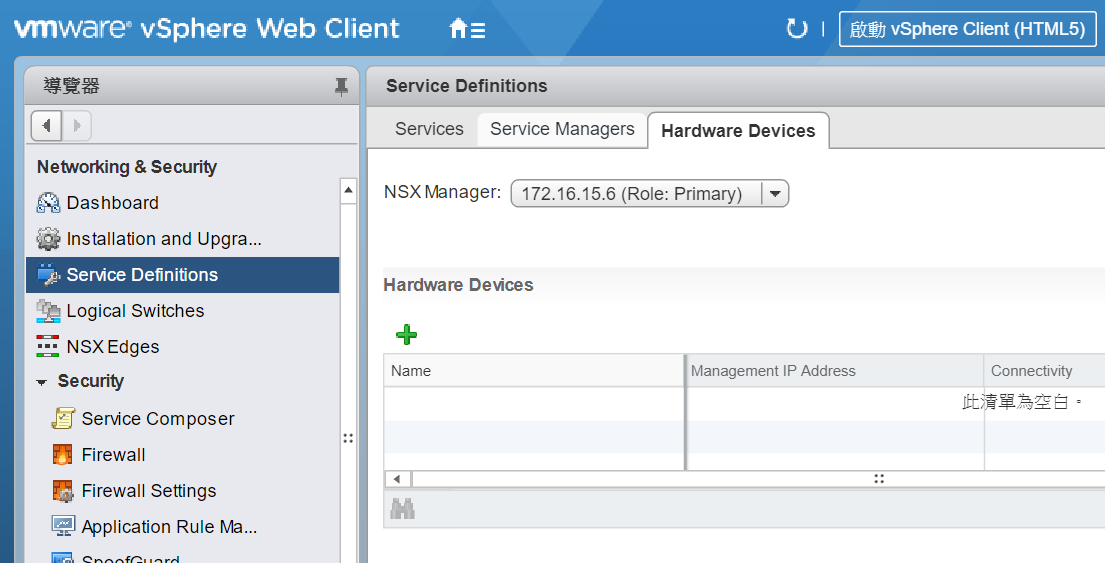Image resolution: width=1105 pixels, height=563 pixels.
Task: Click the table's bottom resize grip
Action: [879, 479]
